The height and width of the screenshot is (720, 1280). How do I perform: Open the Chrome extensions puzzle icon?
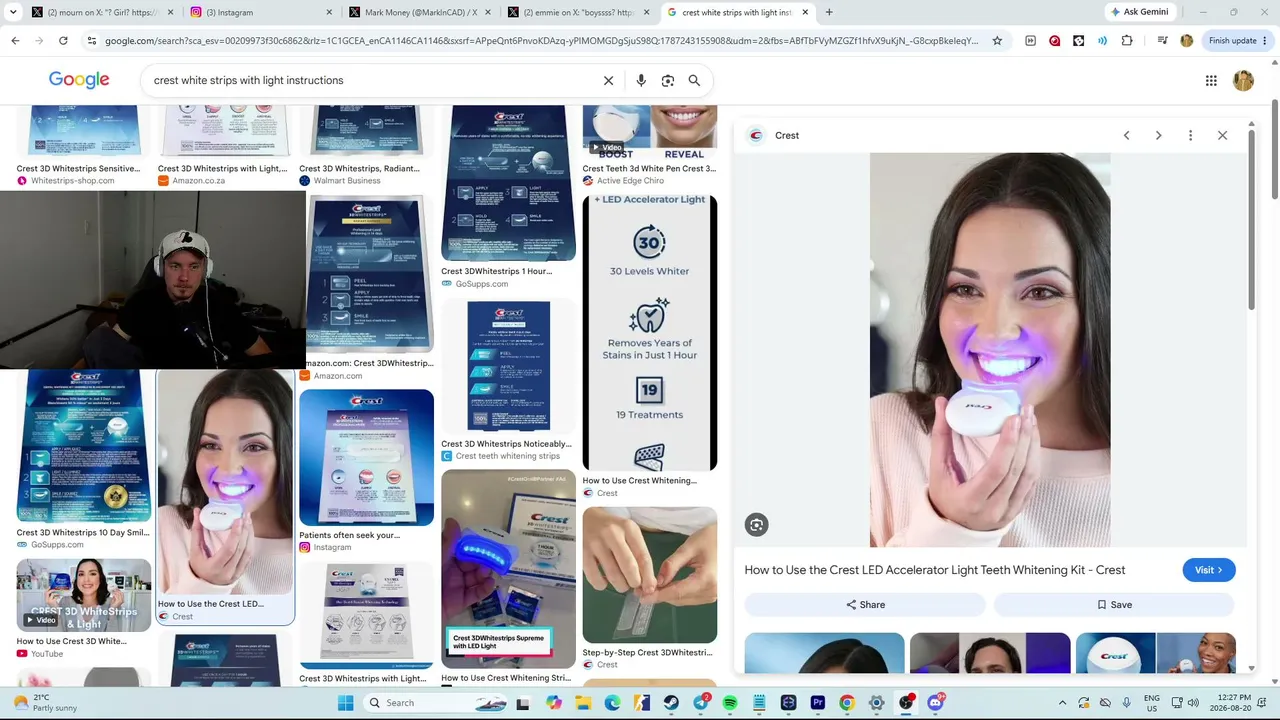point(1127,41)
